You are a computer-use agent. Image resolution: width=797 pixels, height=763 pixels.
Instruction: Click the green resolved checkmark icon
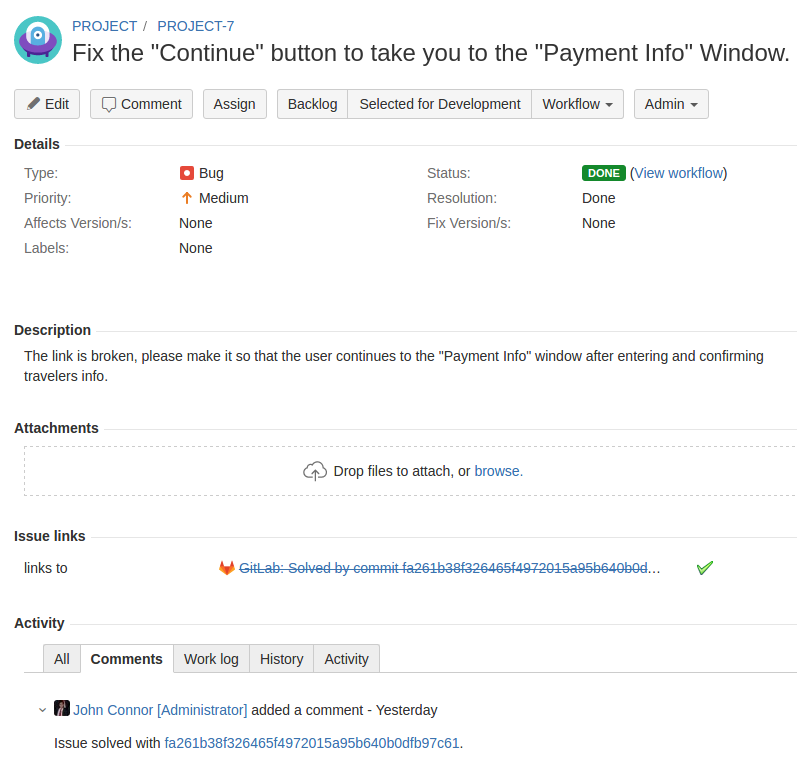coord(704,568)
